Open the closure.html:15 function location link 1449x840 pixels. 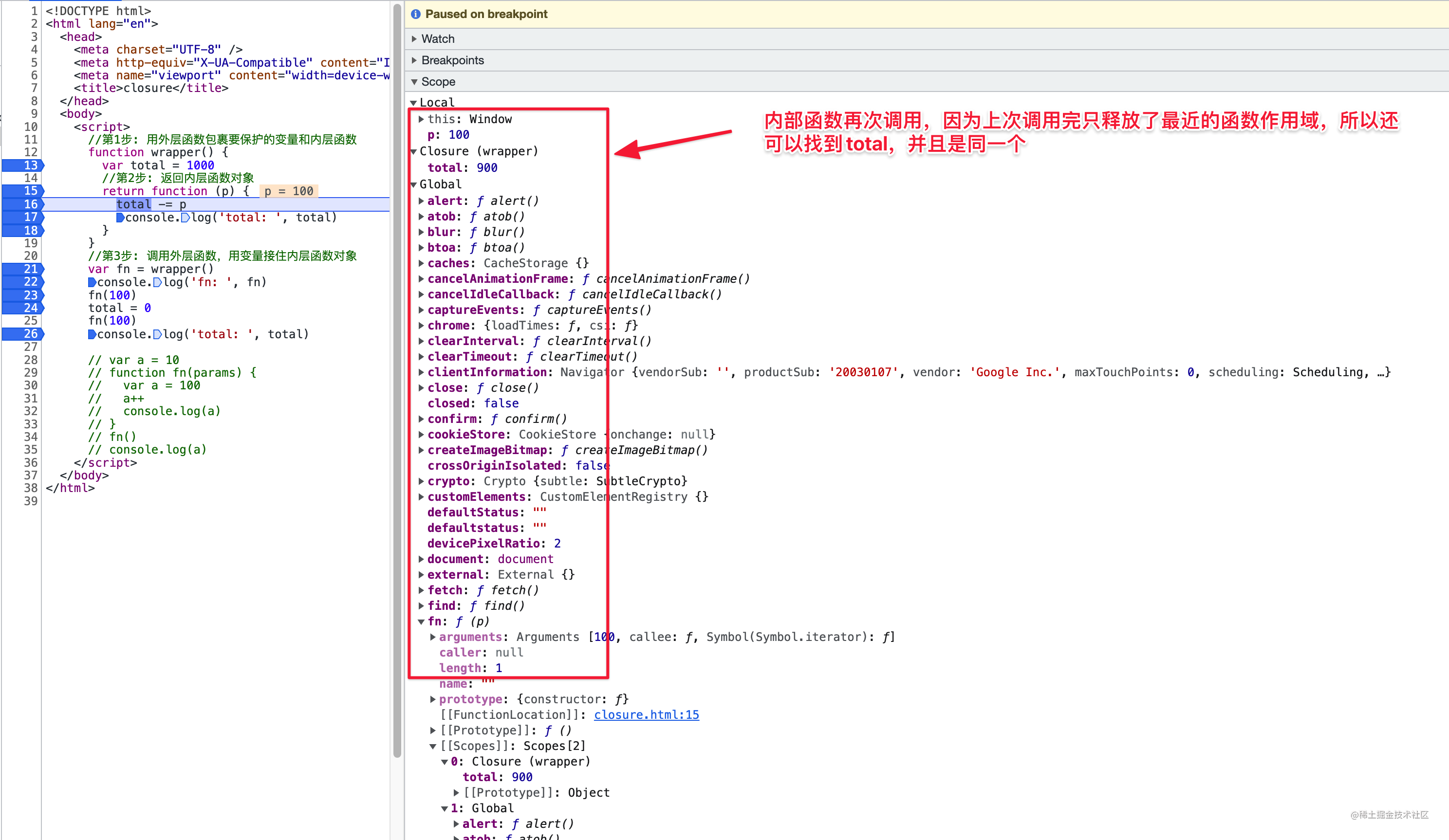tap(646, 715)
